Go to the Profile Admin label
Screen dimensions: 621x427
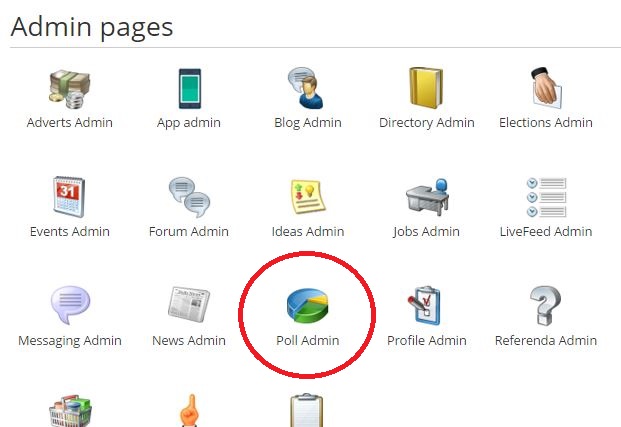[427, 340]
